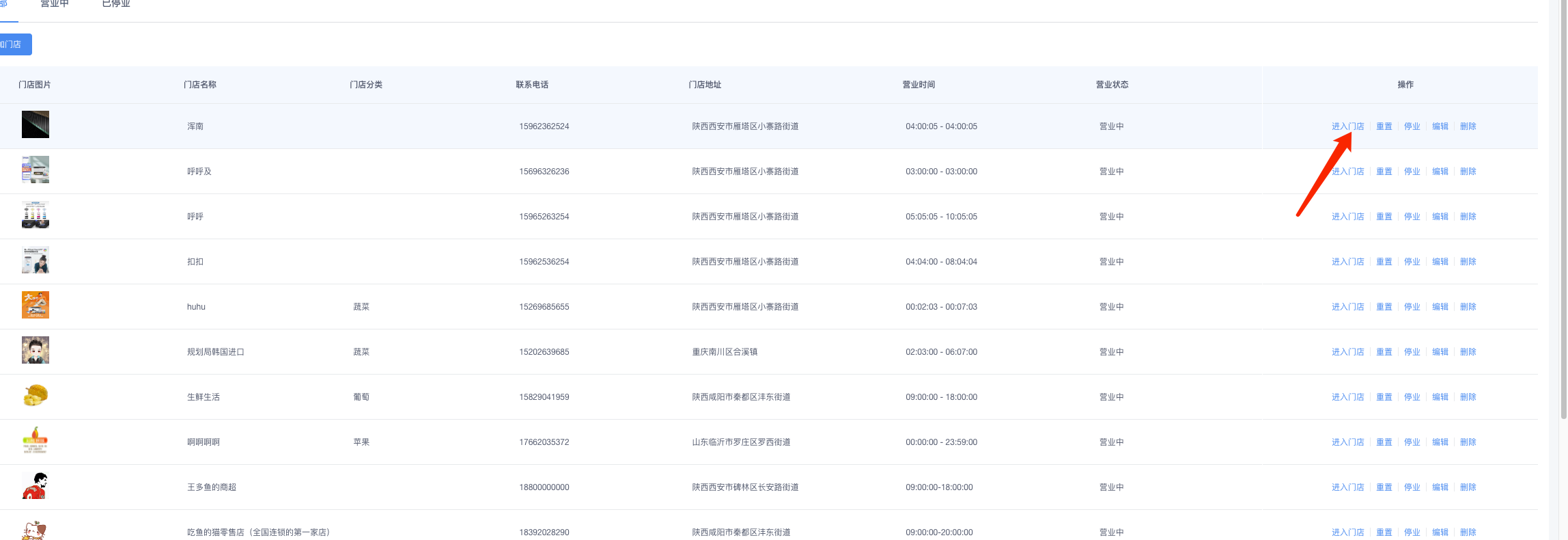Screen dimensions: 1568x540
Task: Open the 呼呼及 store thumbnail image
Action: click(x=36, y=170)
